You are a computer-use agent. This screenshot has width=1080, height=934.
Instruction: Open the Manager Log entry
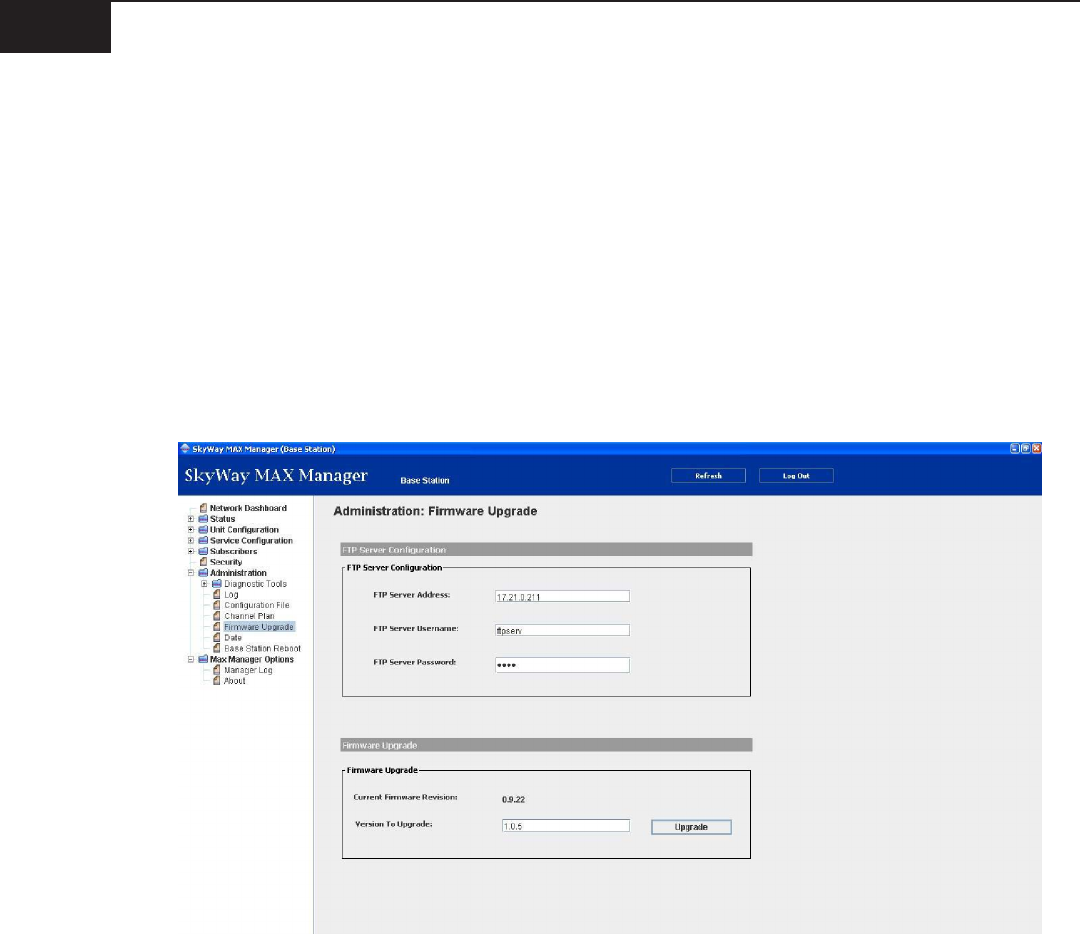[x=248, y=670]
